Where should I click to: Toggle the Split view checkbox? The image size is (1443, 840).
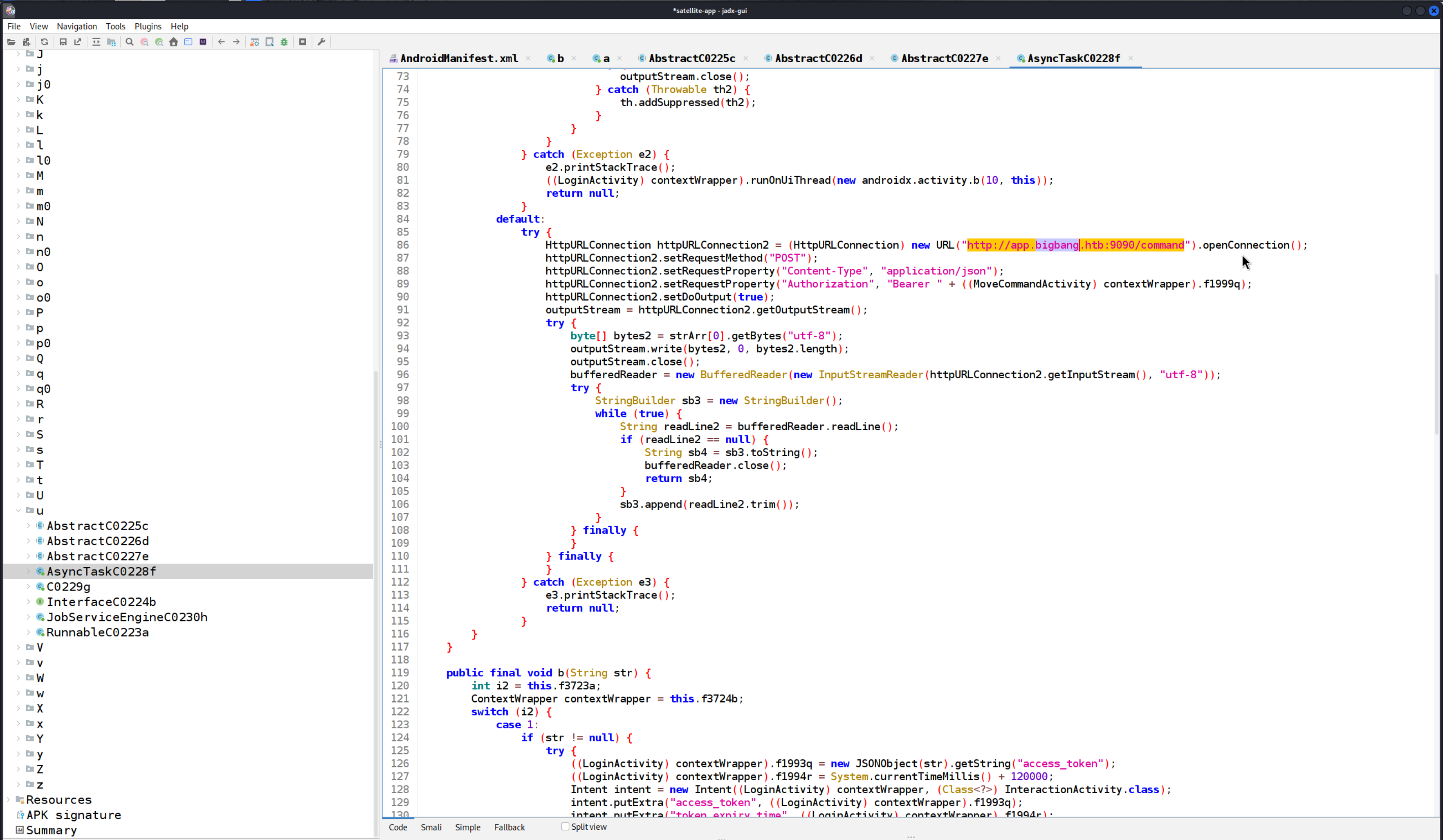tap(565, 826)
